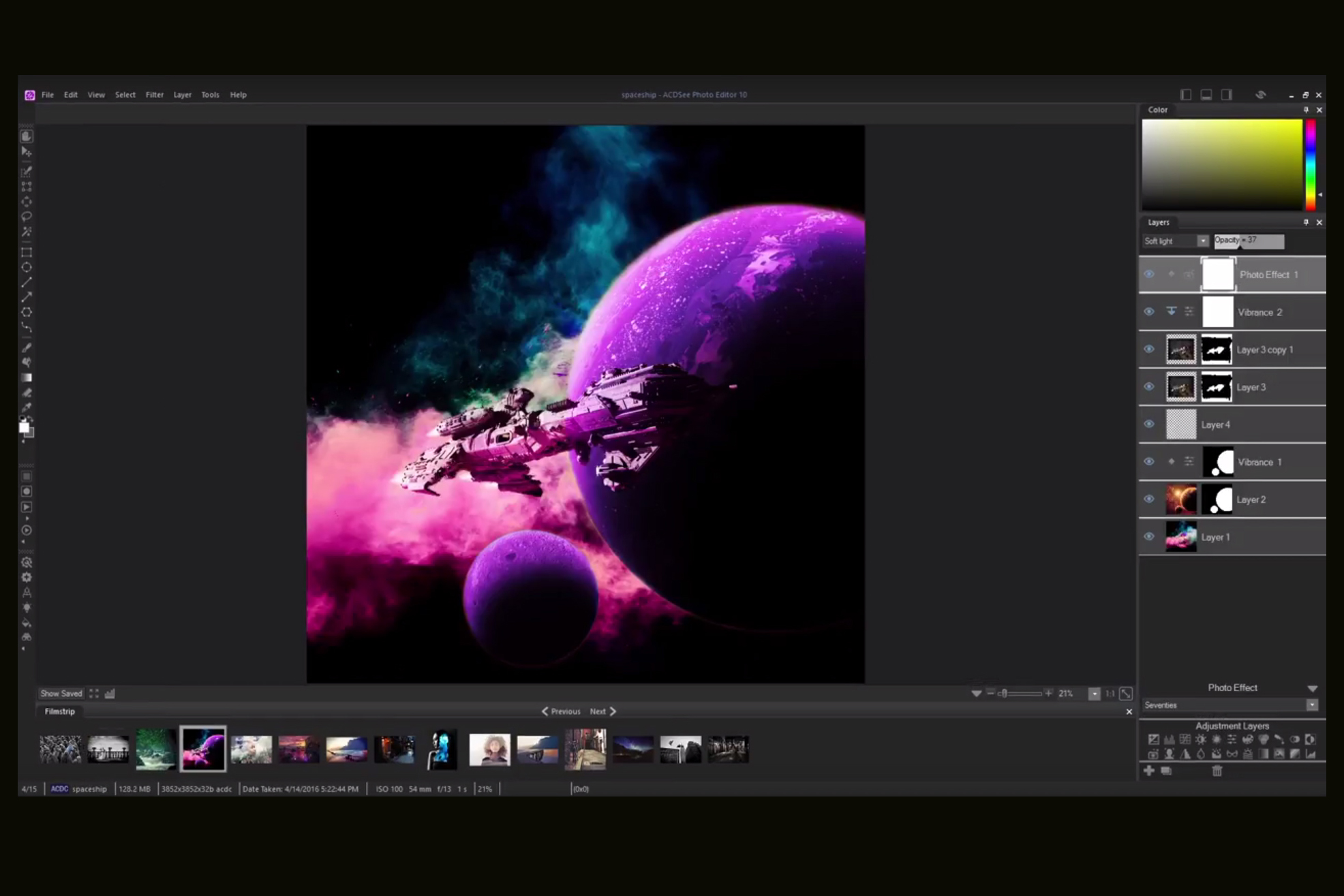Add a new layer with the plus icon
Image resolution: width=1344 pixels, height=896 pixels.
(1149, 772)
